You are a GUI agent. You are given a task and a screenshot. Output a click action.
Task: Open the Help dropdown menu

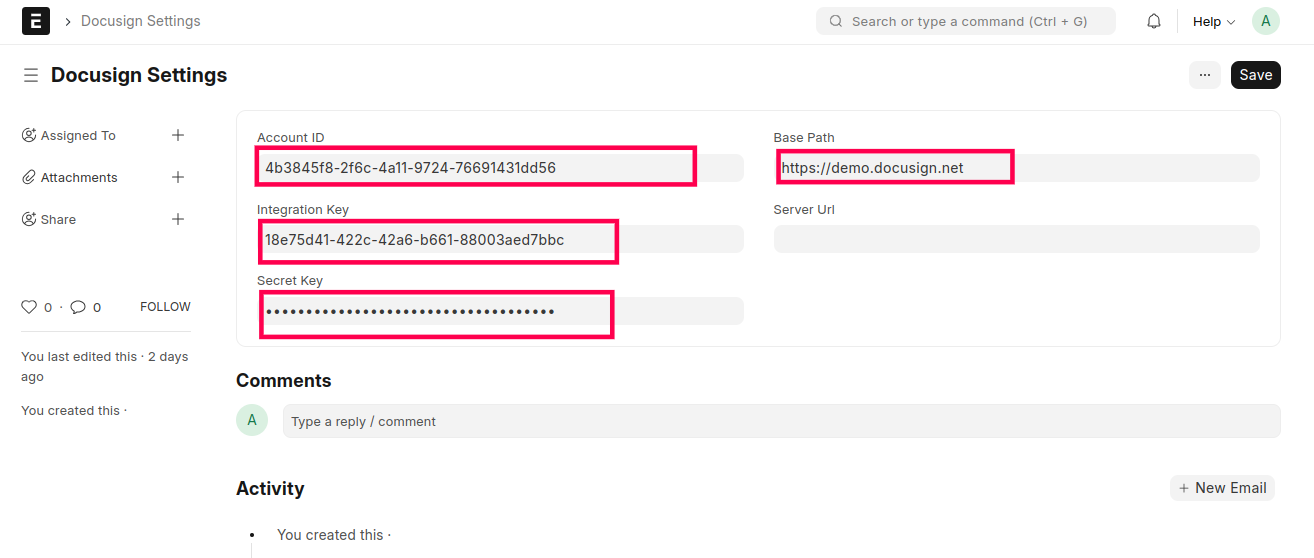click(x=1213, y=21)
